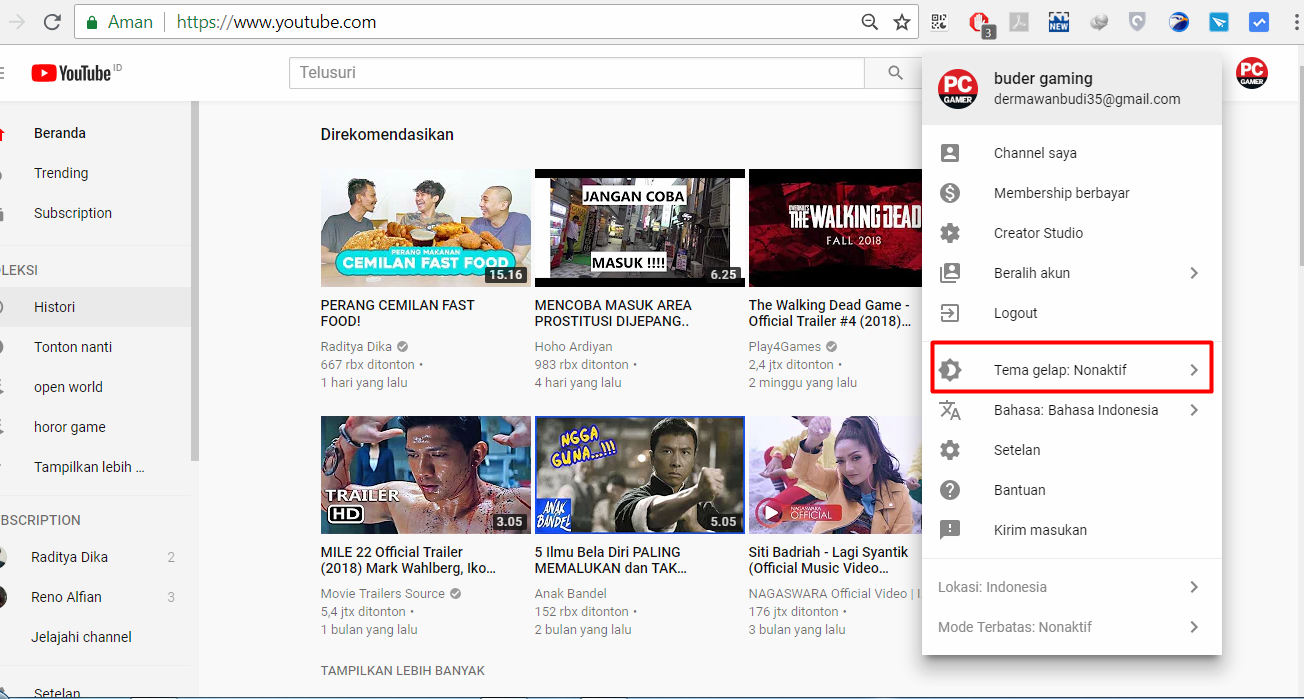The image size is (1304, 699).
Task: Click the Bahasa translate icon
Action: (950, 410)
